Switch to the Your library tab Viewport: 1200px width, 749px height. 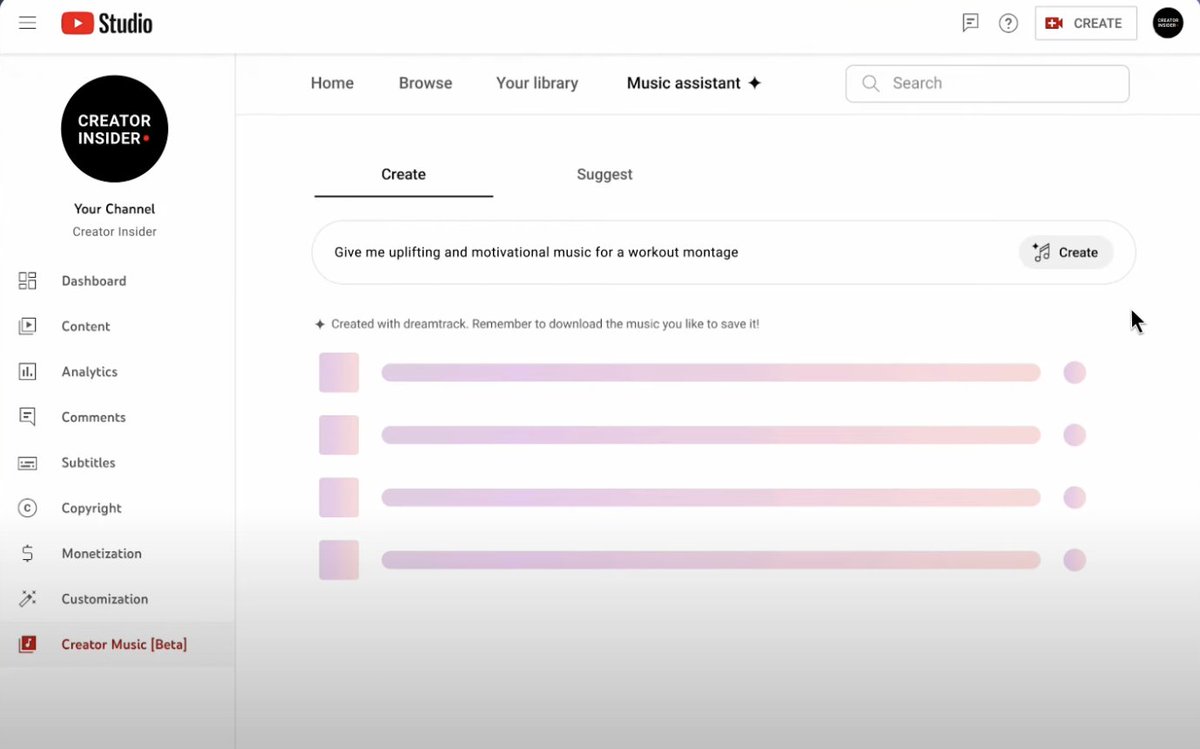click(537, 83)
